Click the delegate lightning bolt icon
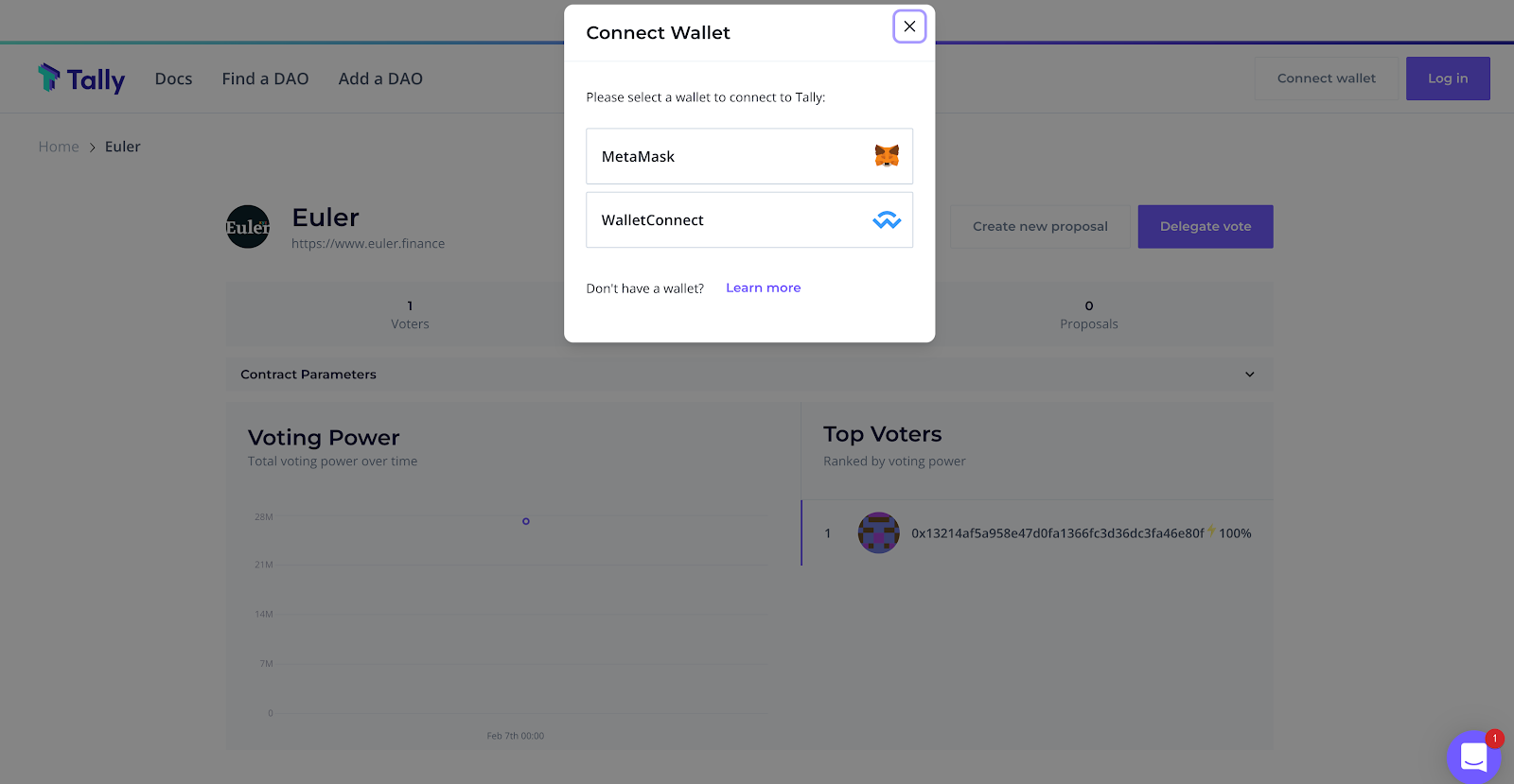The height and width of the screenshot is (784, 1514). (x=1211, y=531)
